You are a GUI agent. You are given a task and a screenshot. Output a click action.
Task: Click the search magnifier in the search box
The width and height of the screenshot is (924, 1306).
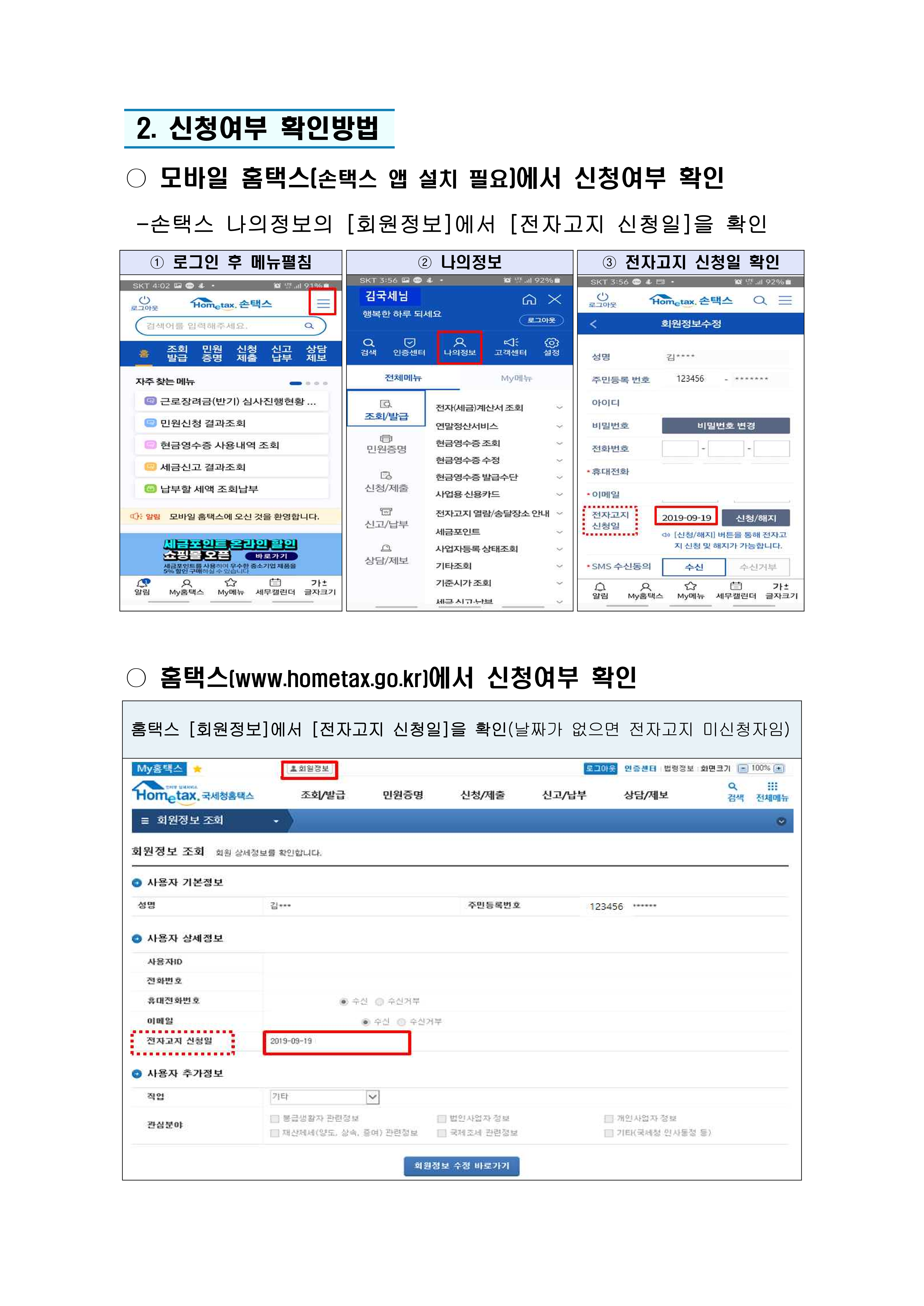coord(309,326)
